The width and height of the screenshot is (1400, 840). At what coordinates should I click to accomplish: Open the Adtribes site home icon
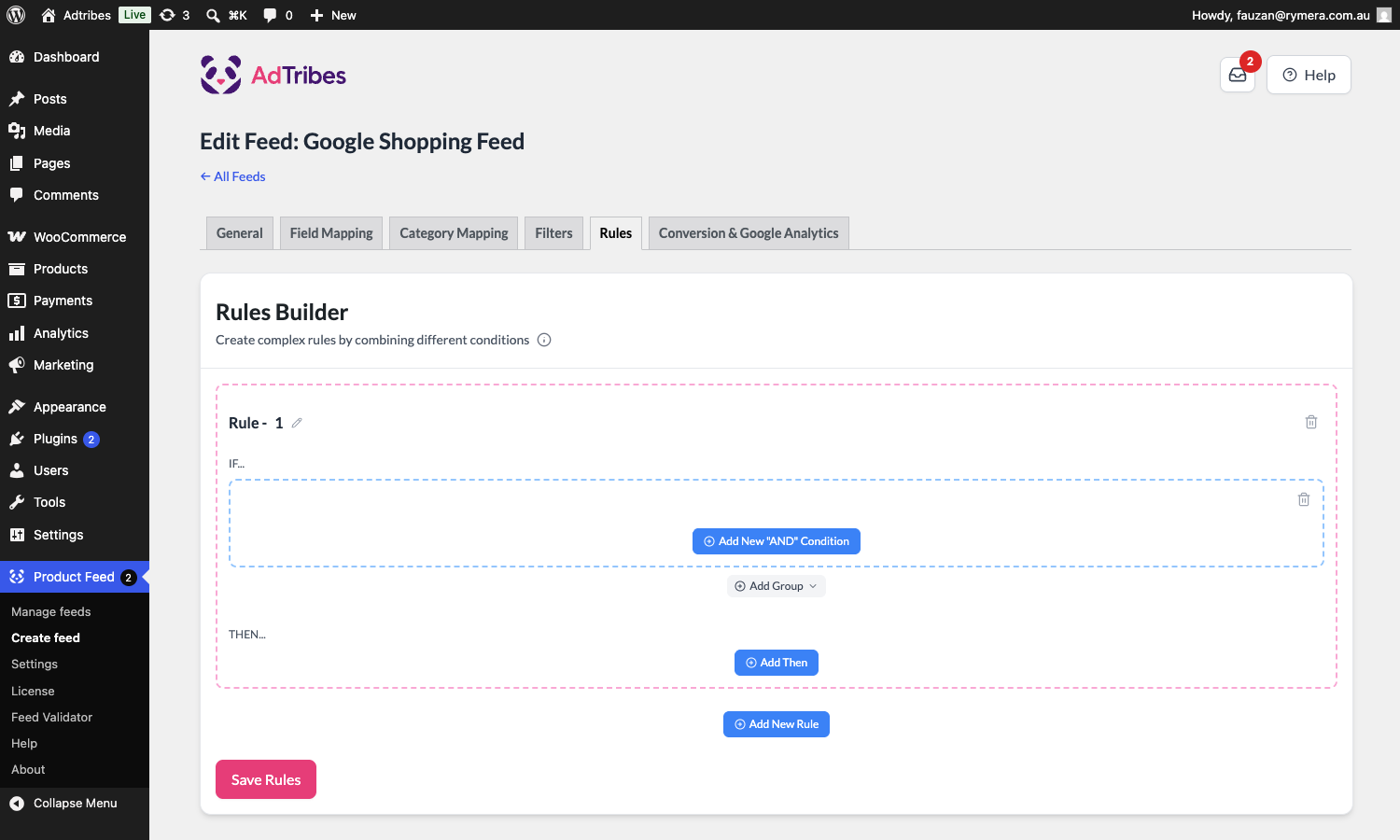click(49, 15)
